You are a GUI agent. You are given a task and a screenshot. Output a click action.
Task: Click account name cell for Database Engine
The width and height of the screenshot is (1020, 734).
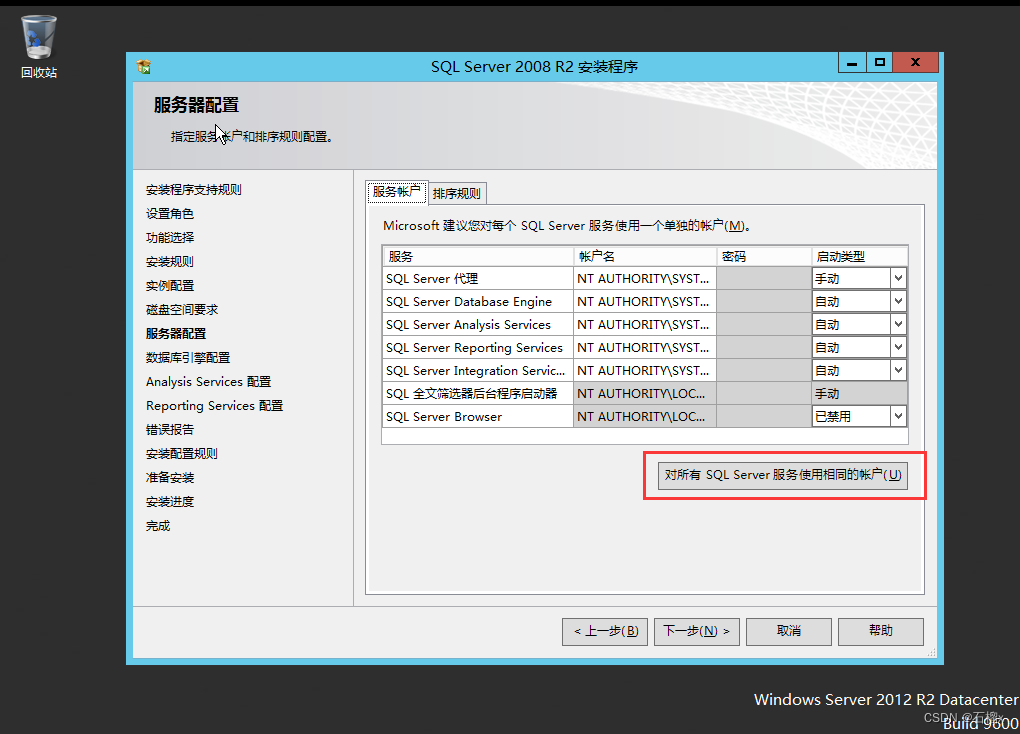[x=645, y=301]
